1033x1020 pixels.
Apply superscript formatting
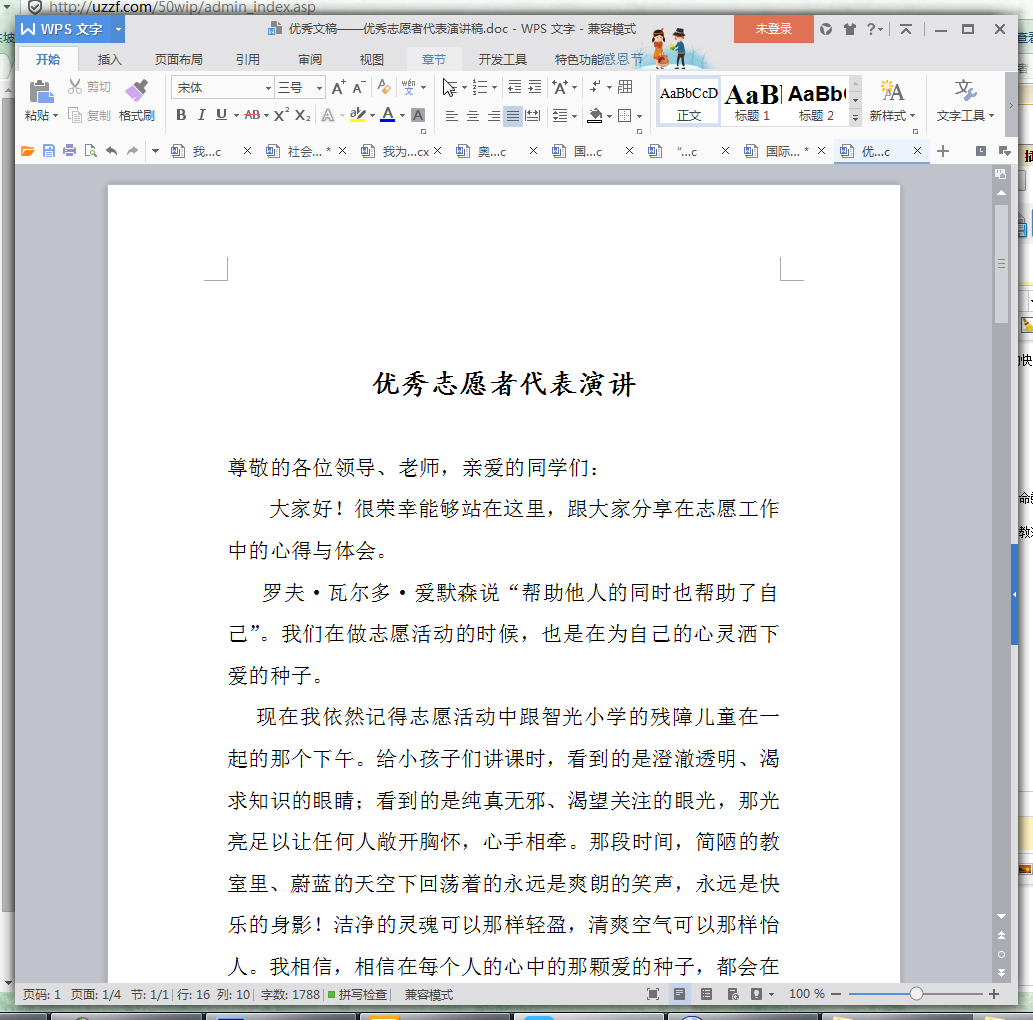(281, 115)
